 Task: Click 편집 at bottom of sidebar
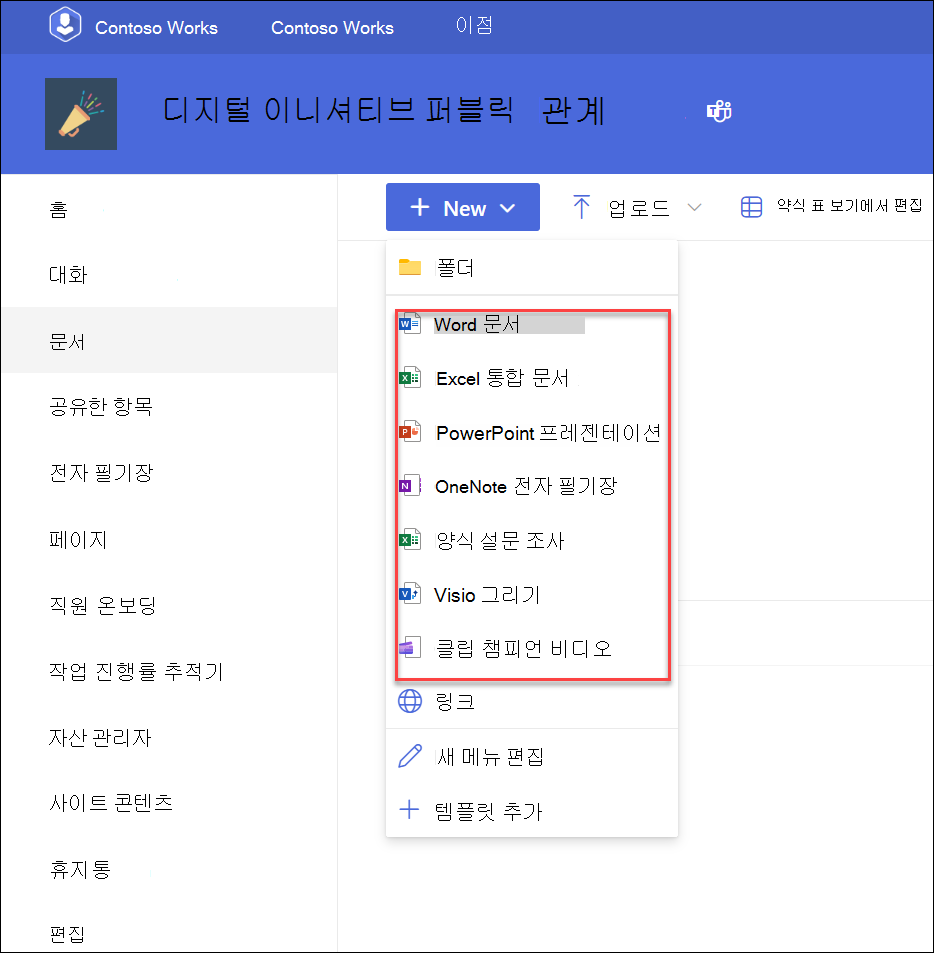(67, 934)
